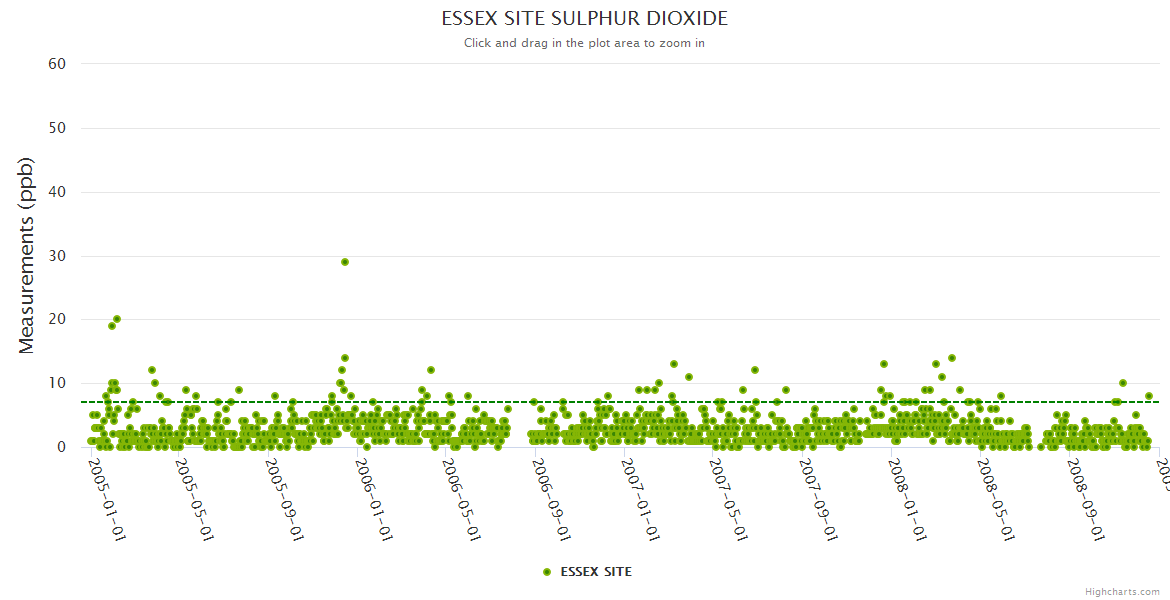Click the 30 y-axis tick label
This screenshot has height=600, width=1170.
coord(57,256)
